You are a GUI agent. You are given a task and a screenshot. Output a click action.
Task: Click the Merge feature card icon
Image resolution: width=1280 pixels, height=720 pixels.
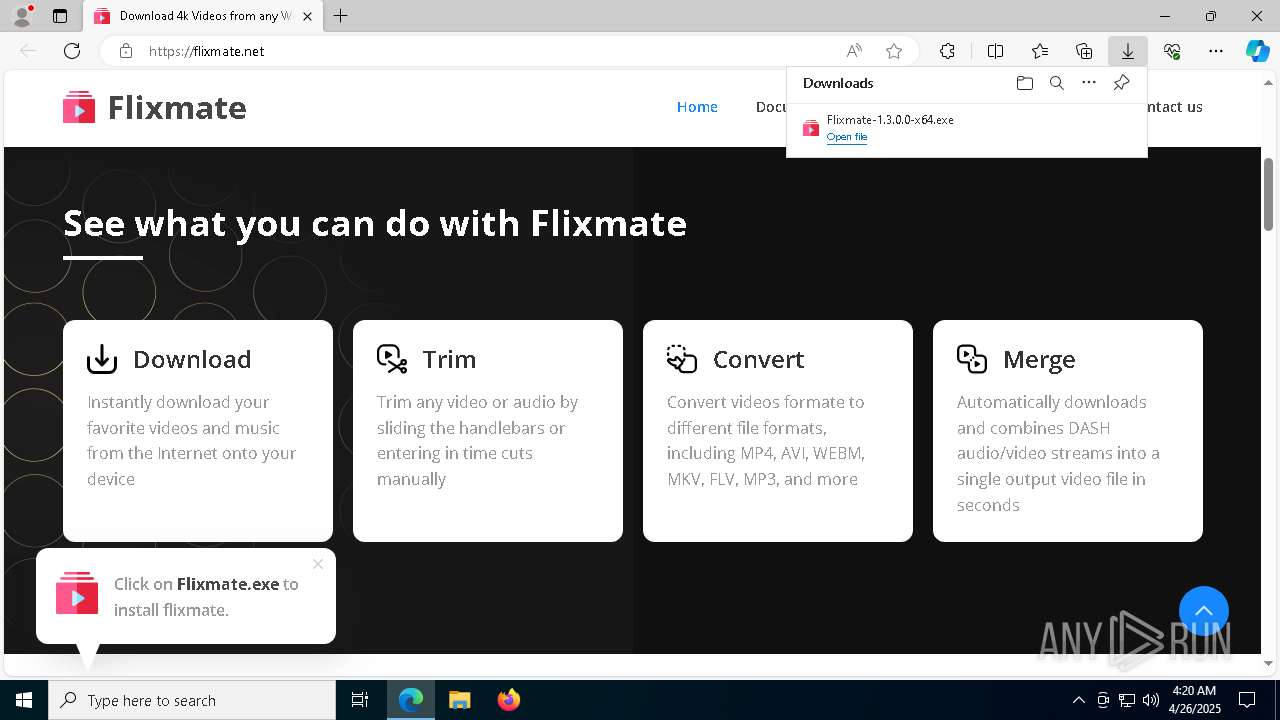click(972, 358)
